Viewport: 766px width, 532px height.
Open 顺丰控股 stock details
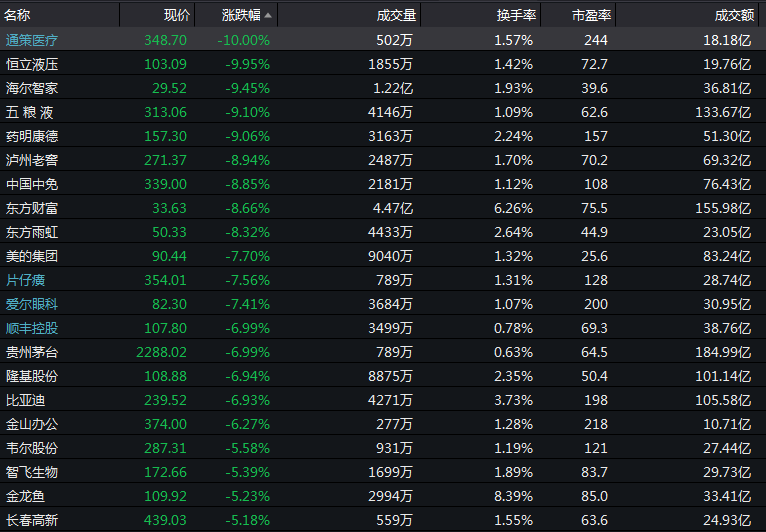(32, 328)
